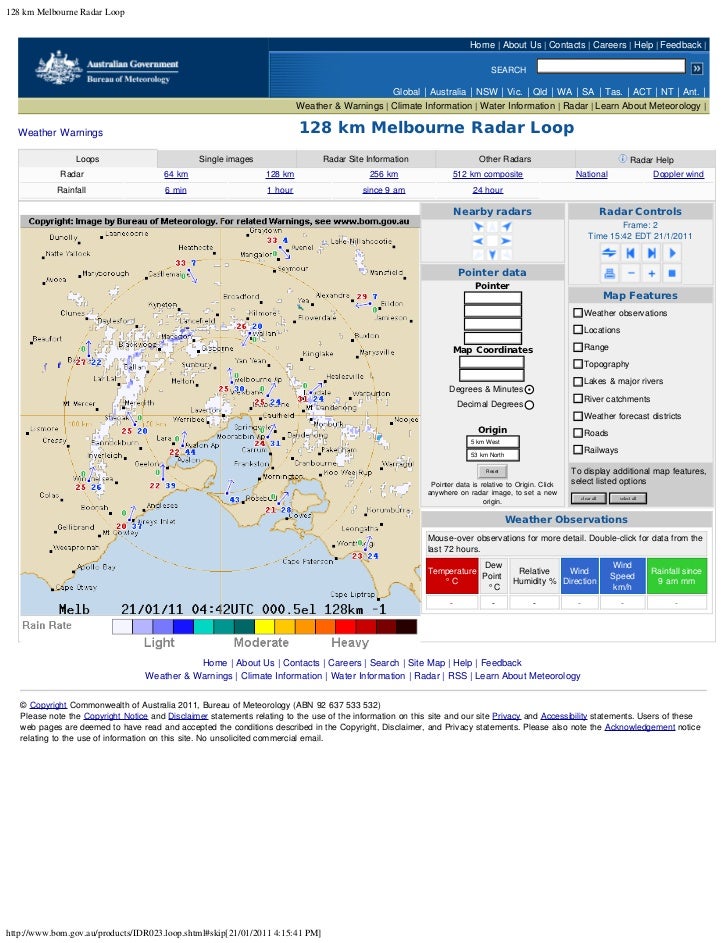
Task: Select the south nearby radar arrow
Action: (x=492, y=254)
